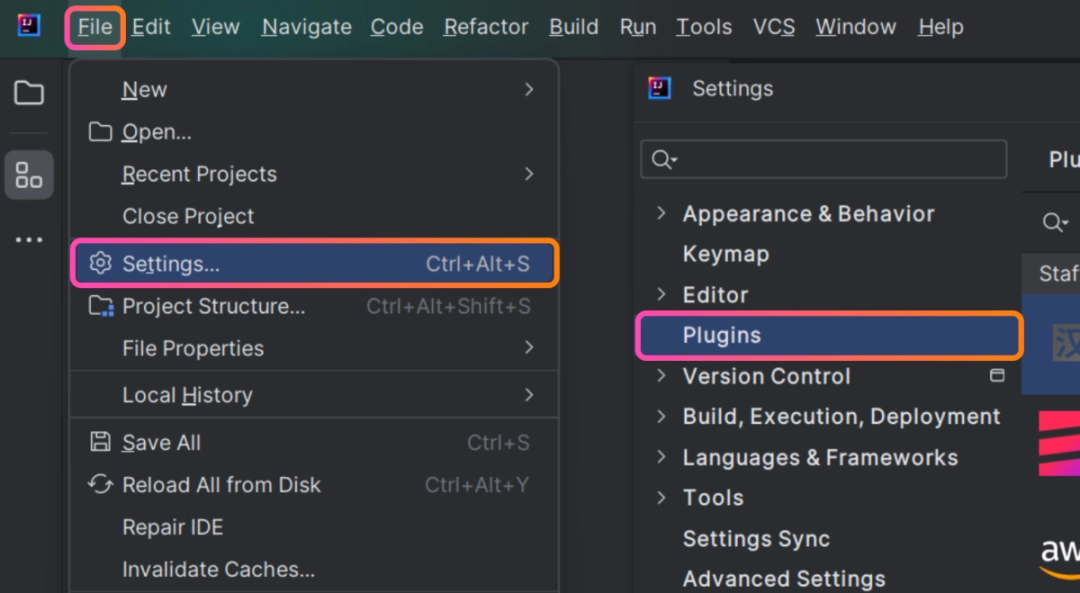Screen dimensions: 1080x593
Task: Click the IntelliJ IDEA logo in title bar
Action: click(x=29, y=26)
